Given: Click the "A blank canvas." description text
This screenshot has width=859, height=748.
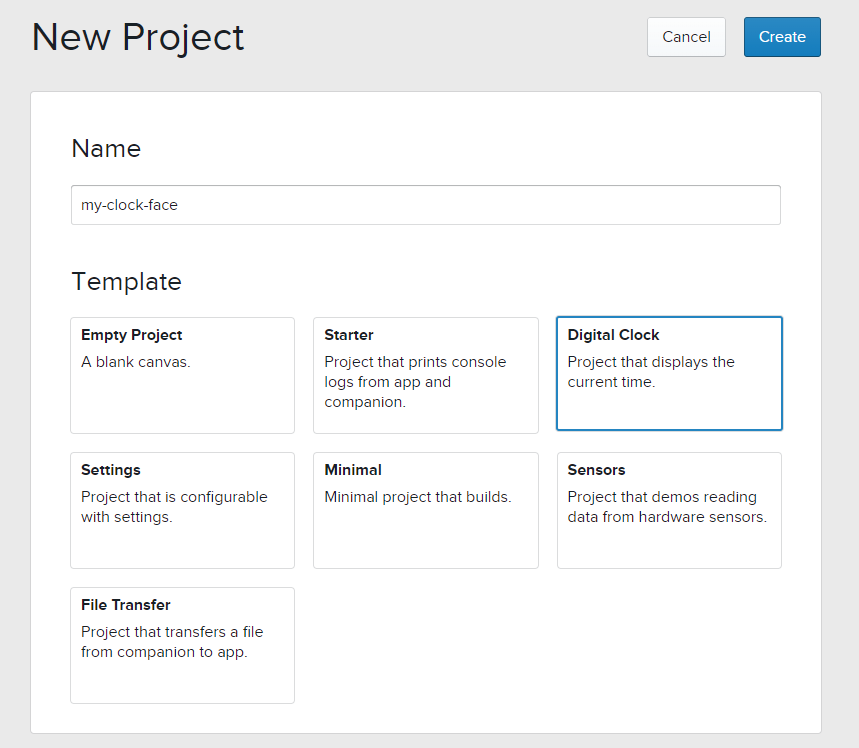Looking at the screenshot, I should tap(136, 362).
